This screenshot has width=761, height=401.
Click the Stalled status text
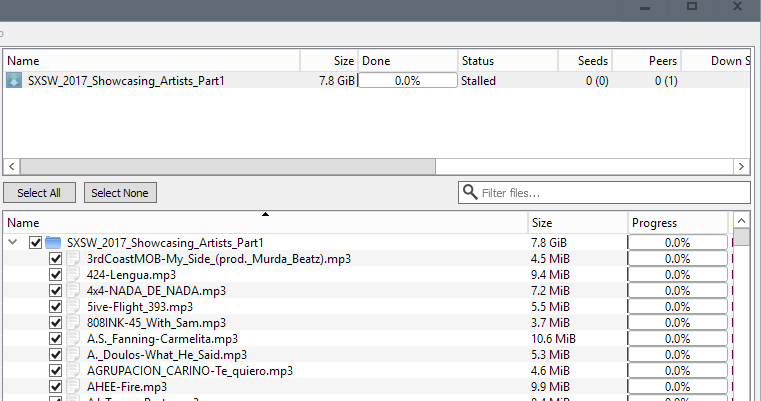coord(478,81)
